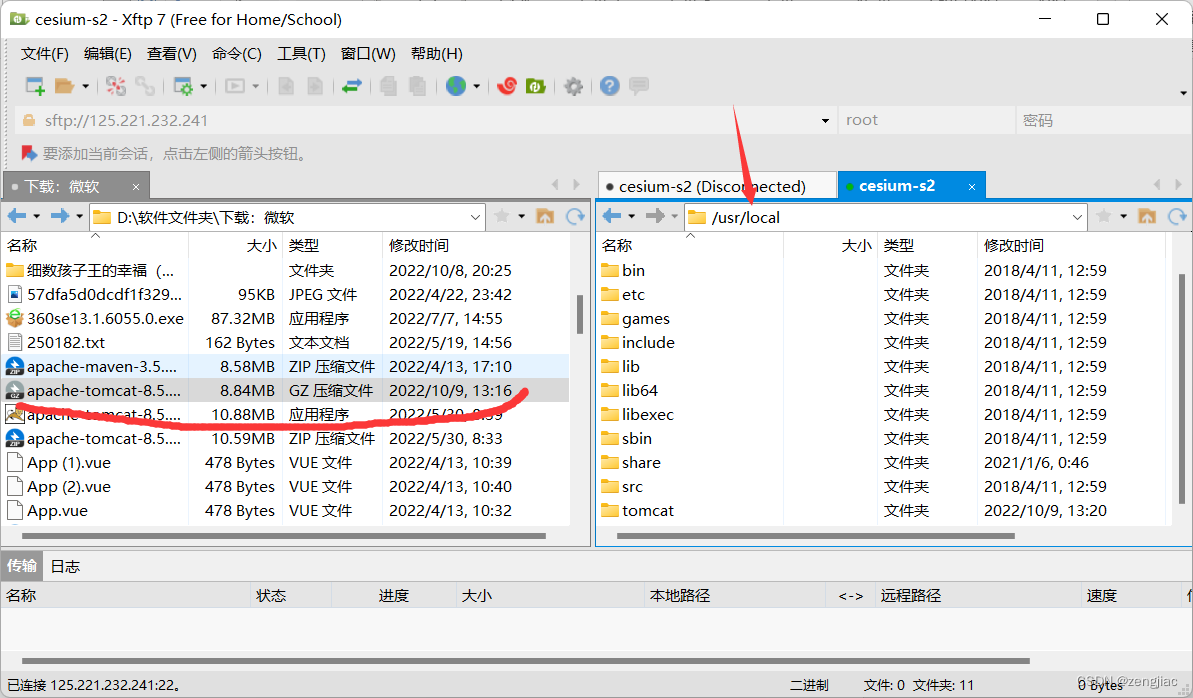Expand the host address dropdown arrow

tap(825, 120)
